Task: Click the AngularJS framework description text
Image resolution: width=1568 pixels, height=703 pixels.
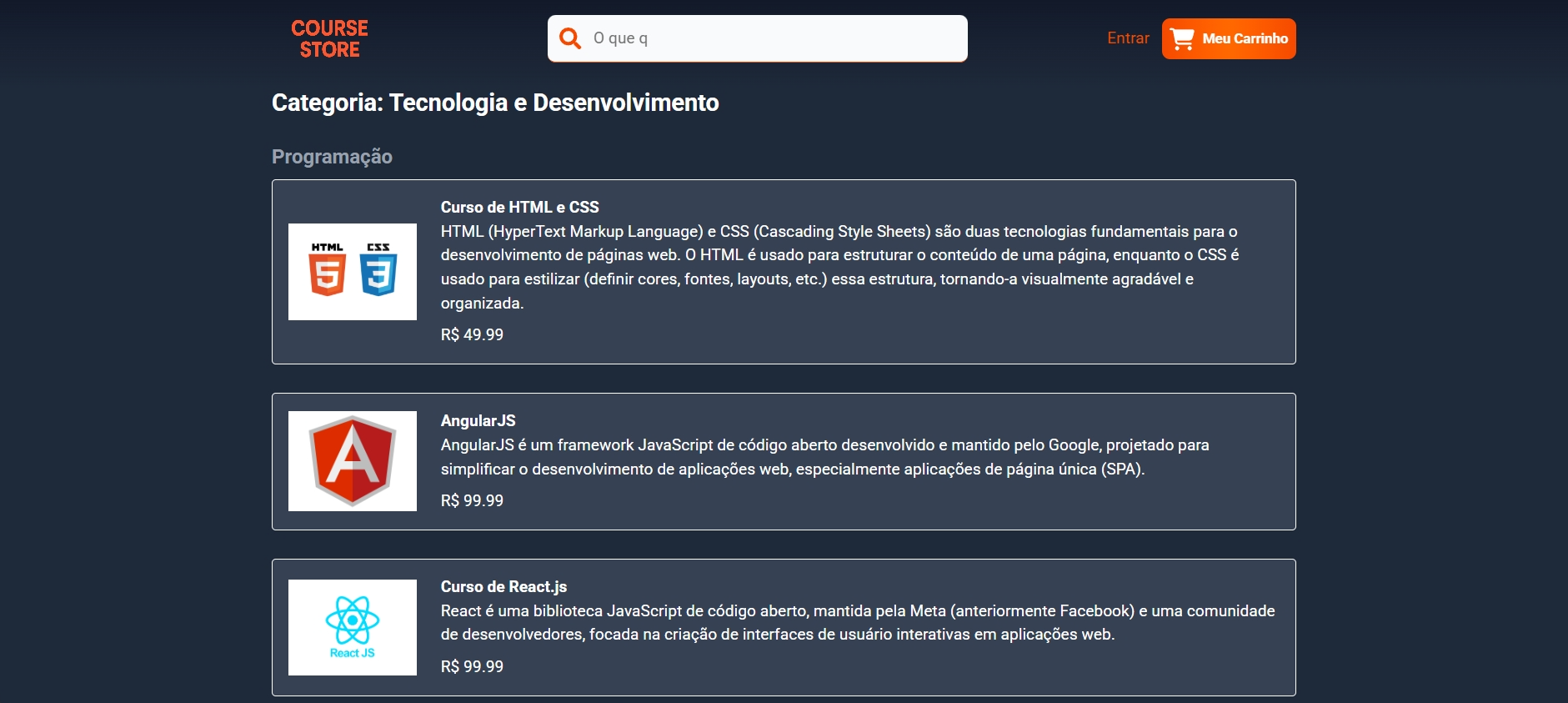Action: click(824, 457)
